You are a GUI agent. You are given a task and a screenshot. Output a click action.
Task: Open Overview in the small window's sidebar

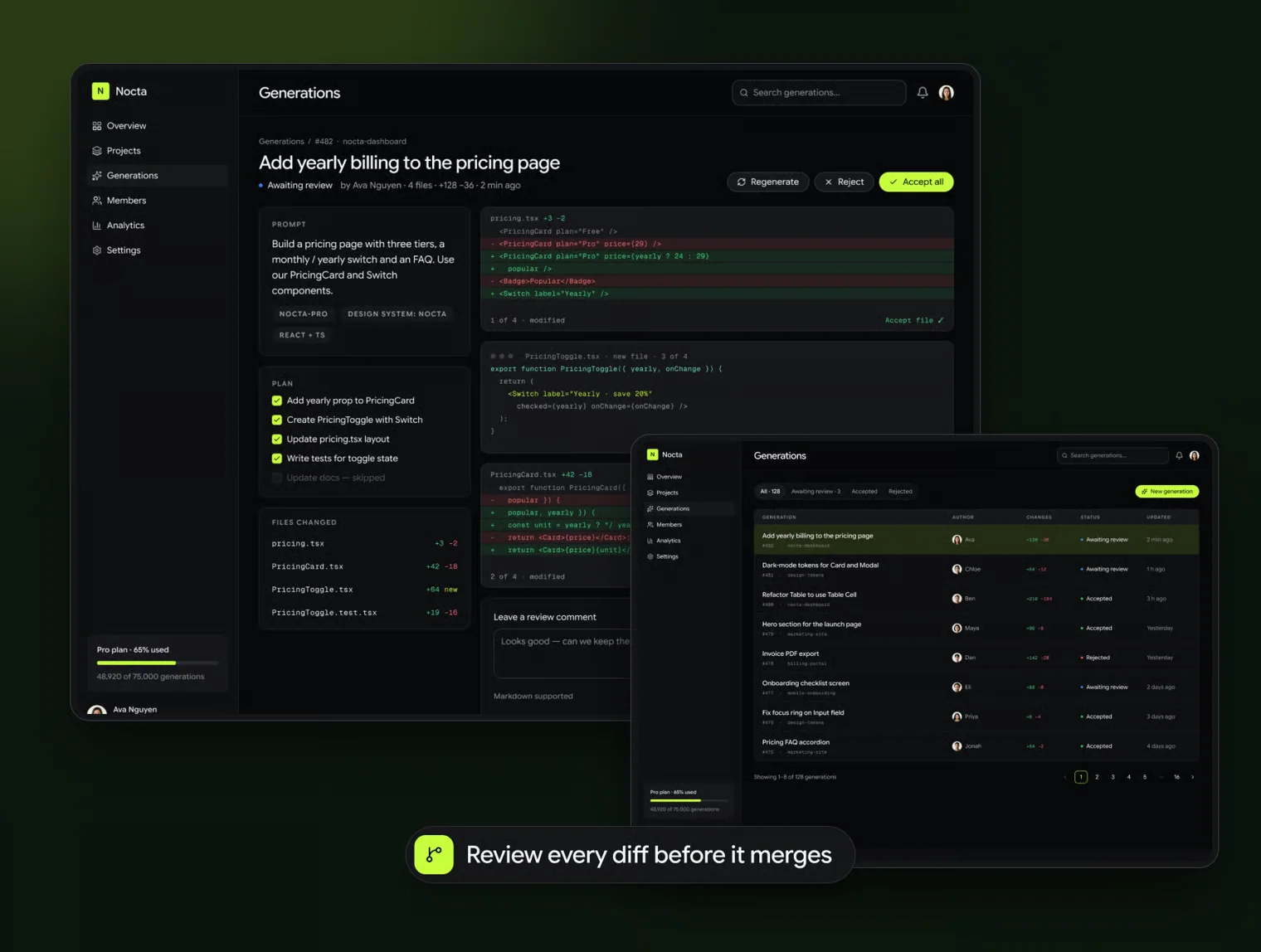(689, 477)
